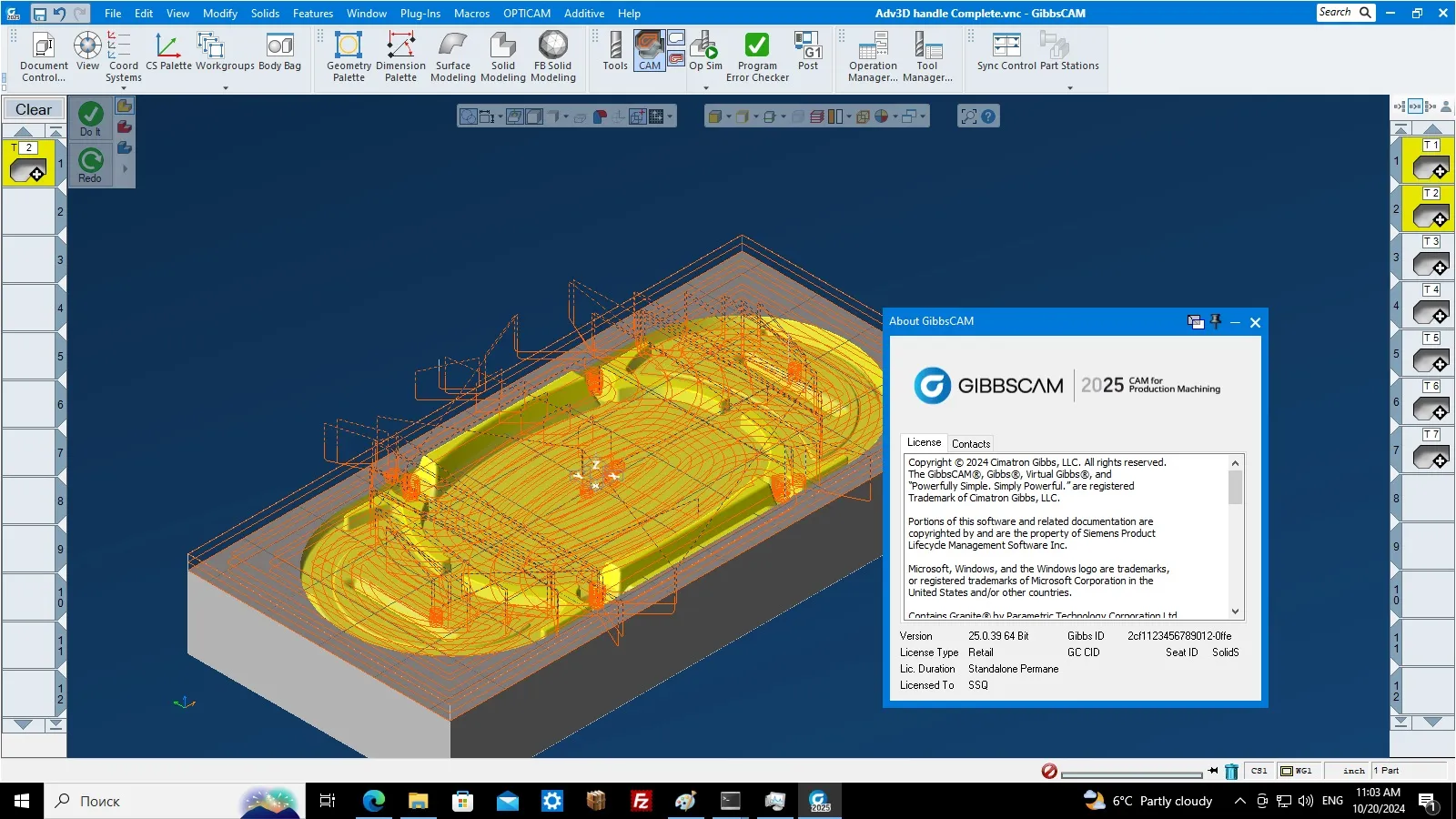
Task: Open the Plug-Ins menu
Action: coord(420,14)
